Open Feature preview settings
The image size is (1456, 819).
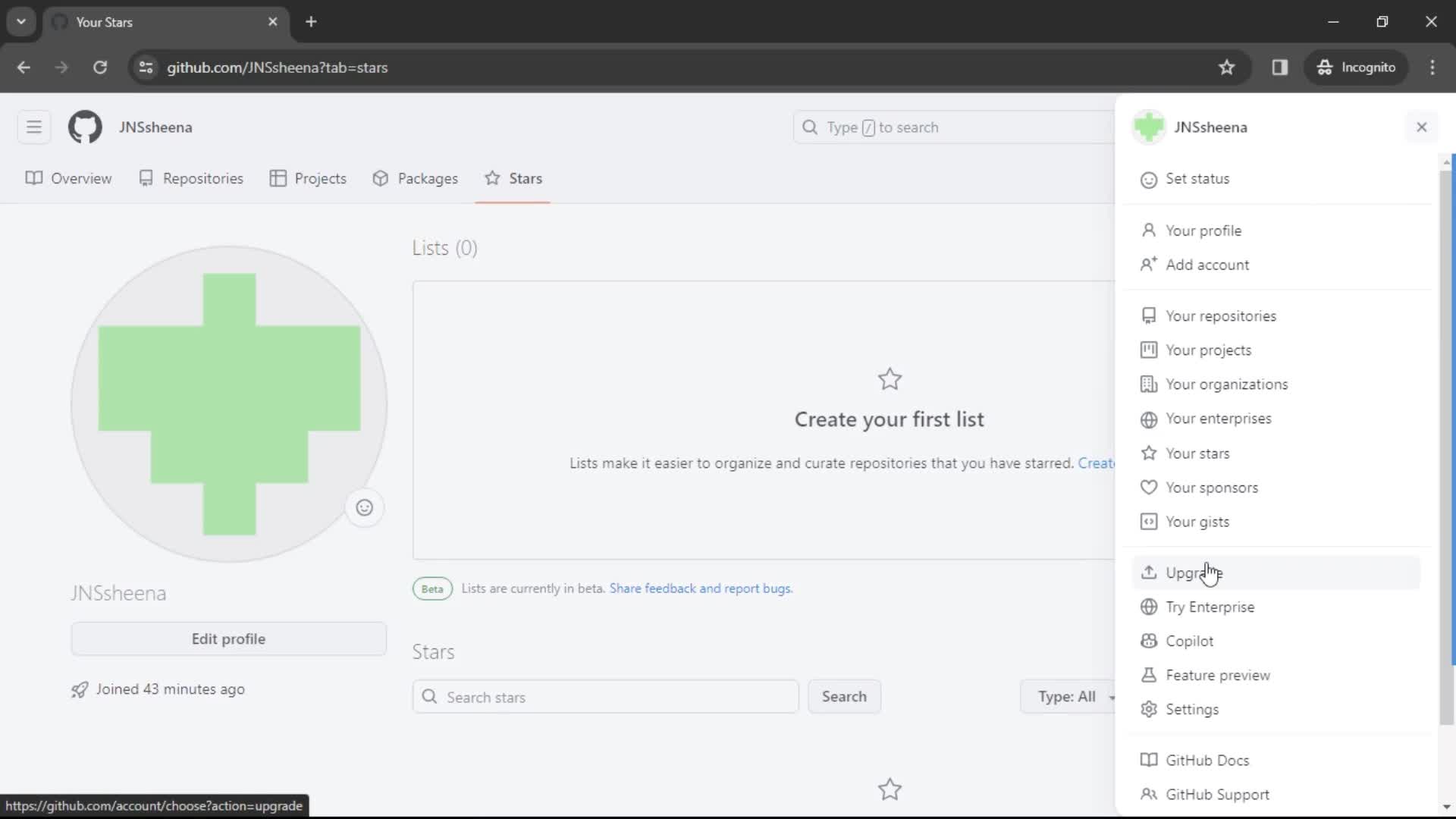[x=1218, y=675]
